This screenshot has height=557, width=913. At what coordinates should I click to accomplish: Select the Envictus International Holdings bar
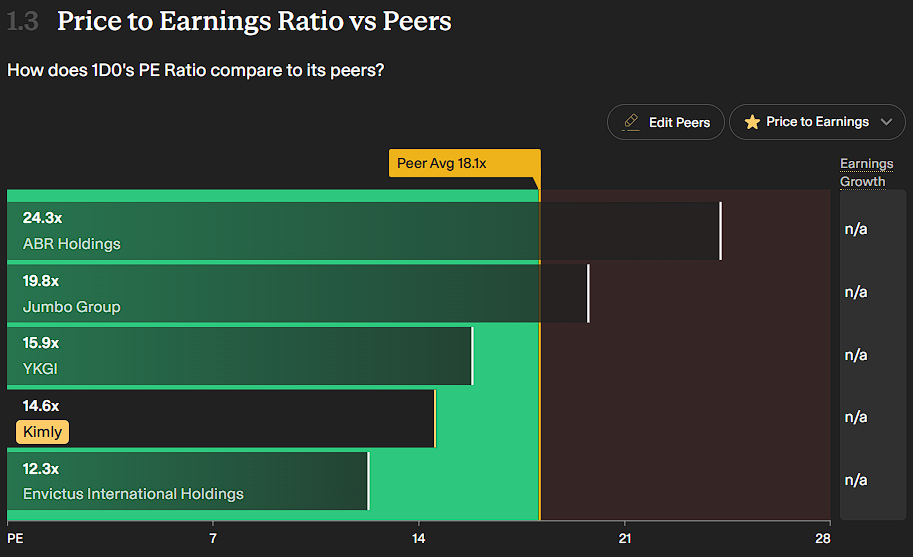tap(190, 481)
